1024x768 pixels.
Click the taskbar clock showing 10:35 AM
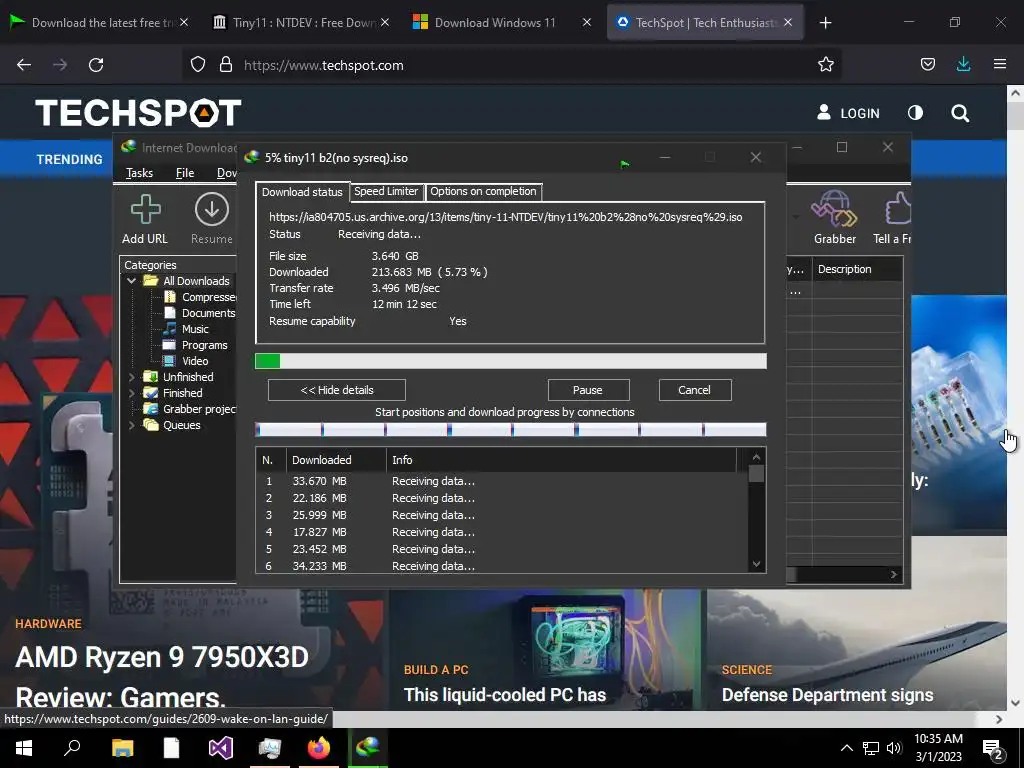pos(938,748)
